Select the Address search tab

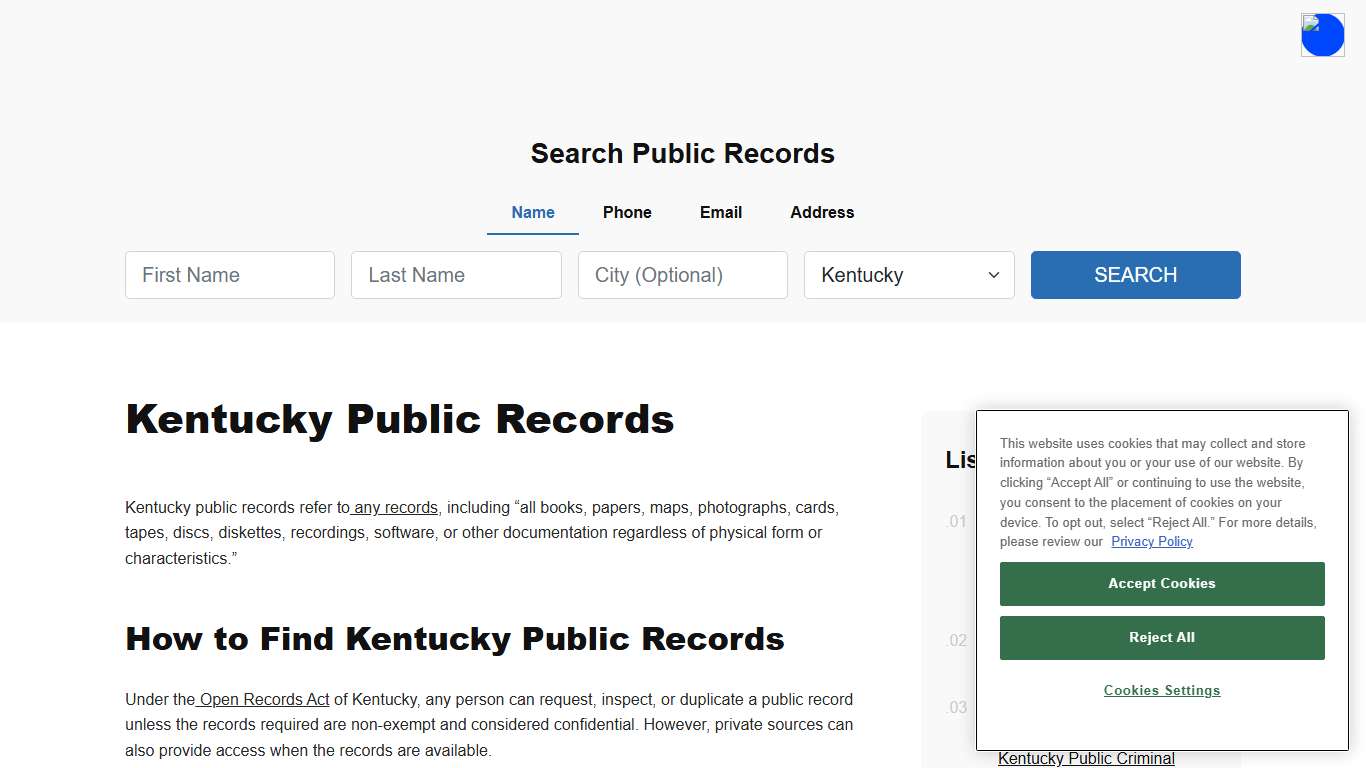[x=821, y=212]
